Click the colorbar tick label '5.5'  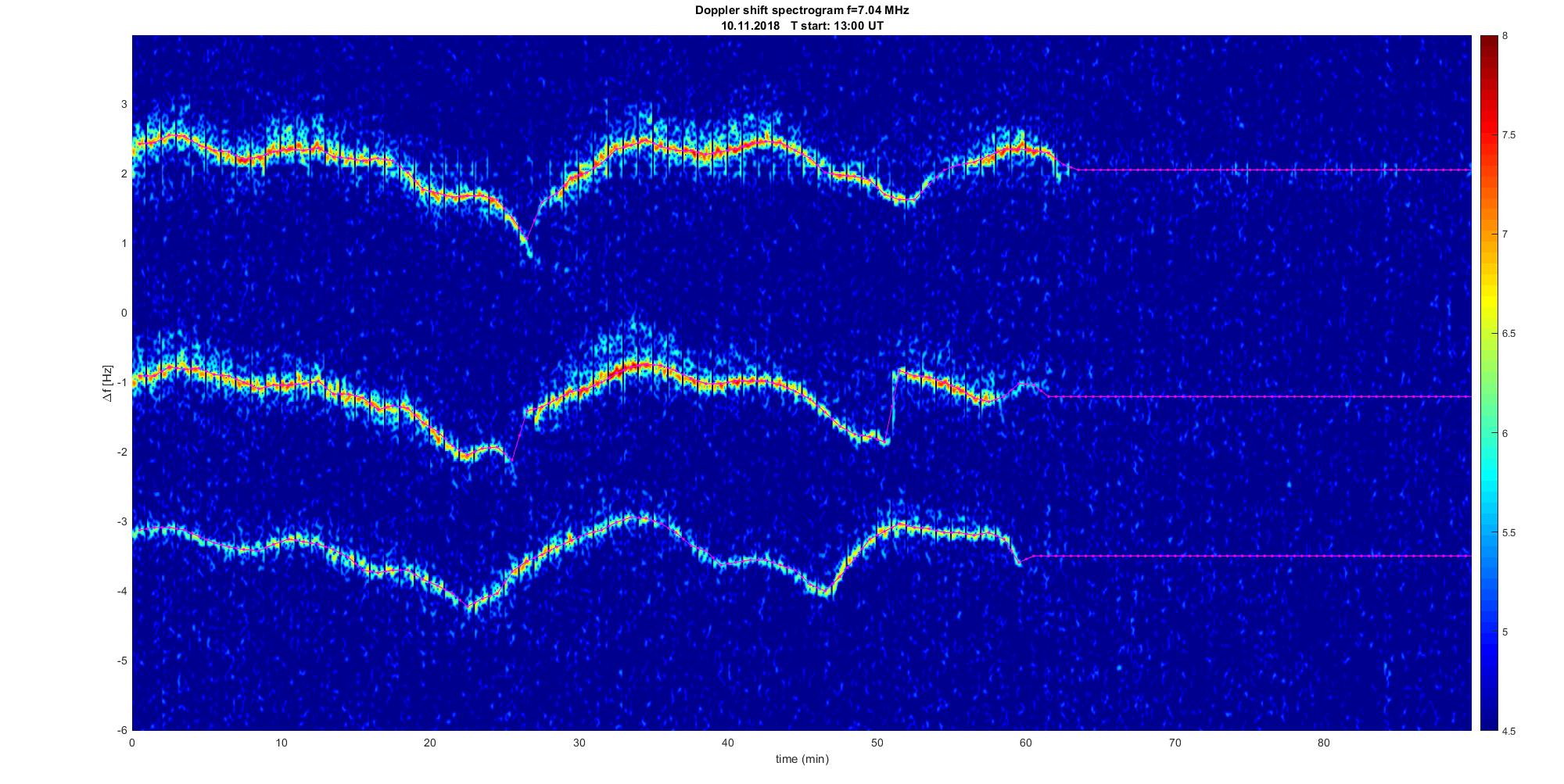tap(1508, 532)
